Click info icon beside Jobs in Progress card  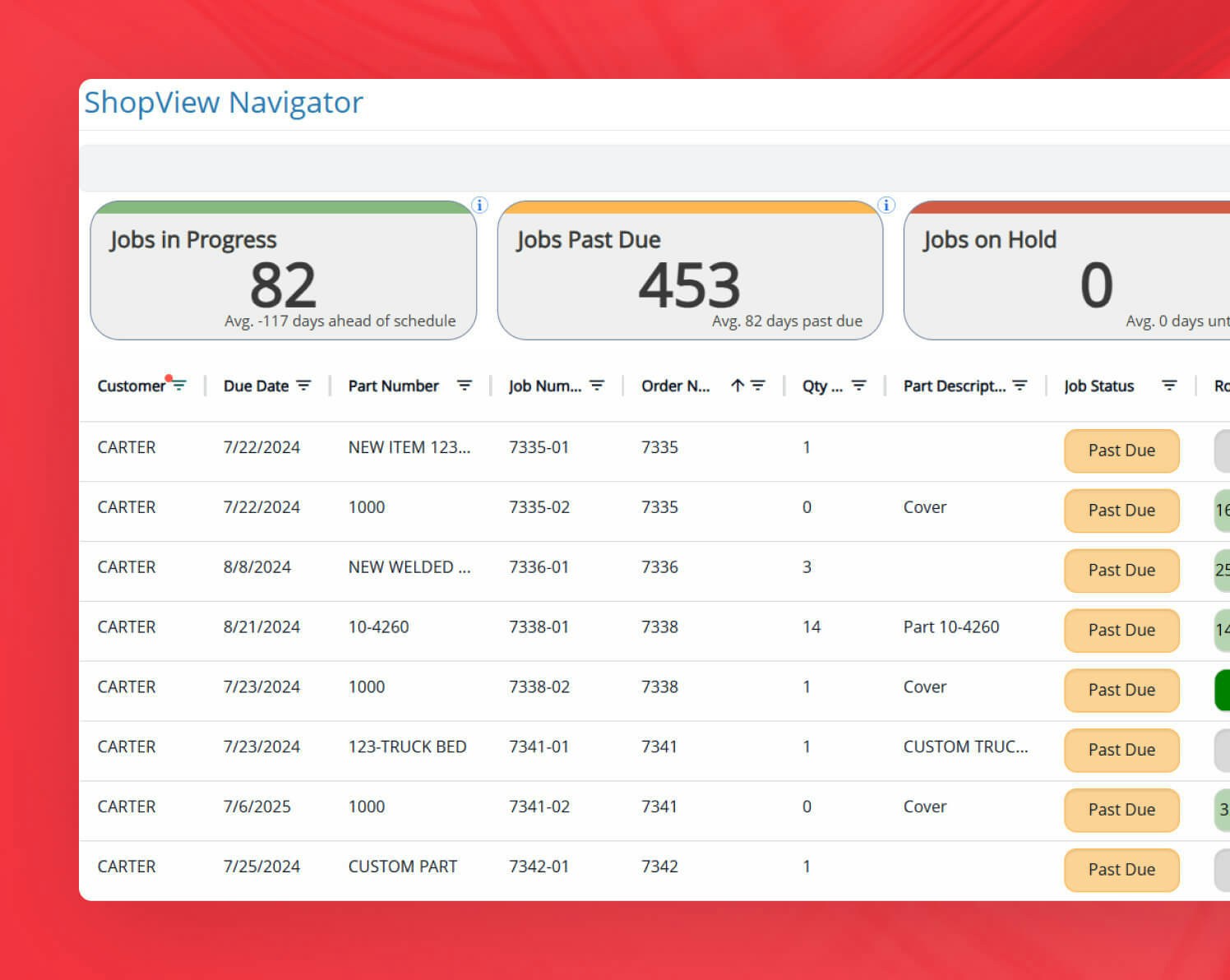(x=480, y=205)
